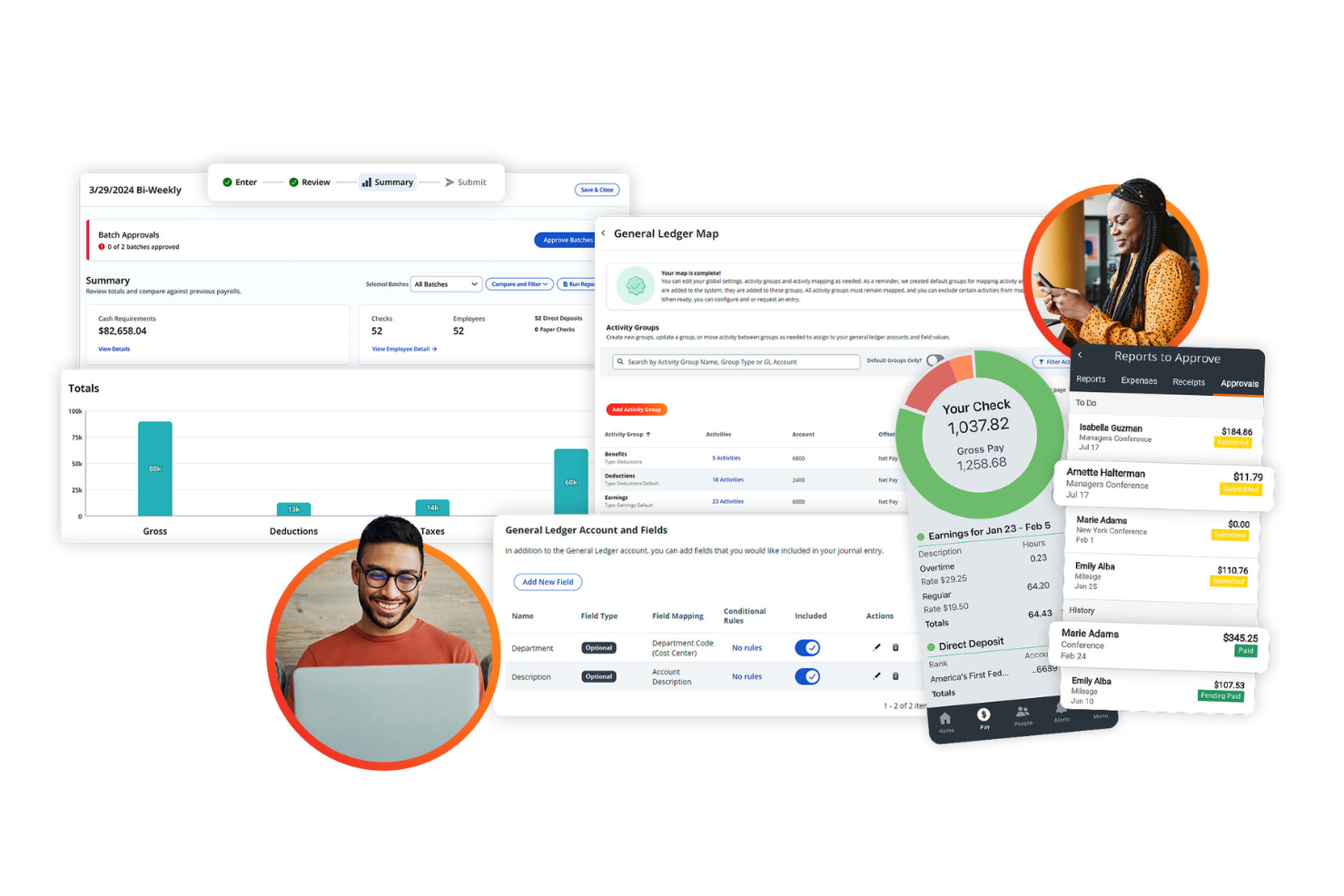Click Optional badge in Description row

(x=598, y=676)
